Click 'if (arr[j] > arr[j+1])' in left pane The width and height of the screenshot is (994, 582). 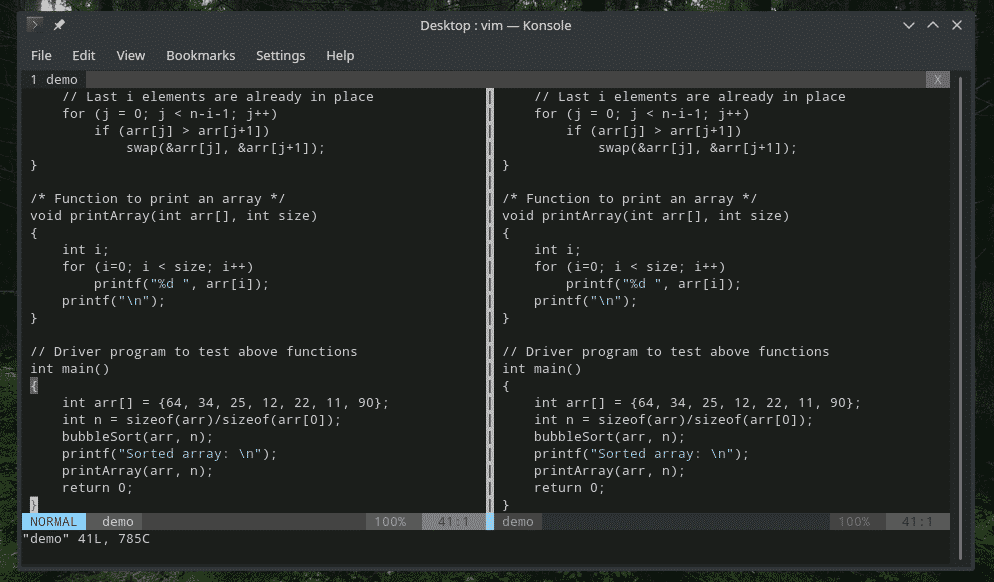[181, 131]
